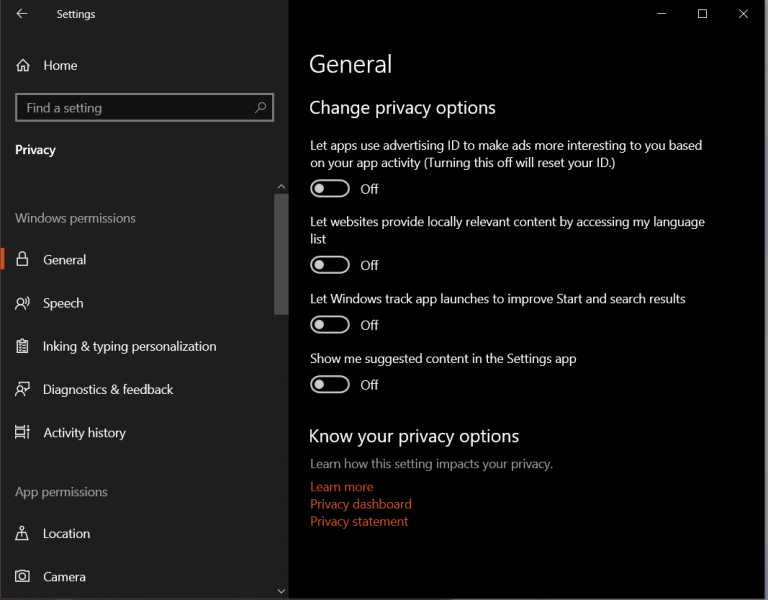Click the App permissions label
The width and height of the screenshot is (768, 600).
pos(61,492)
